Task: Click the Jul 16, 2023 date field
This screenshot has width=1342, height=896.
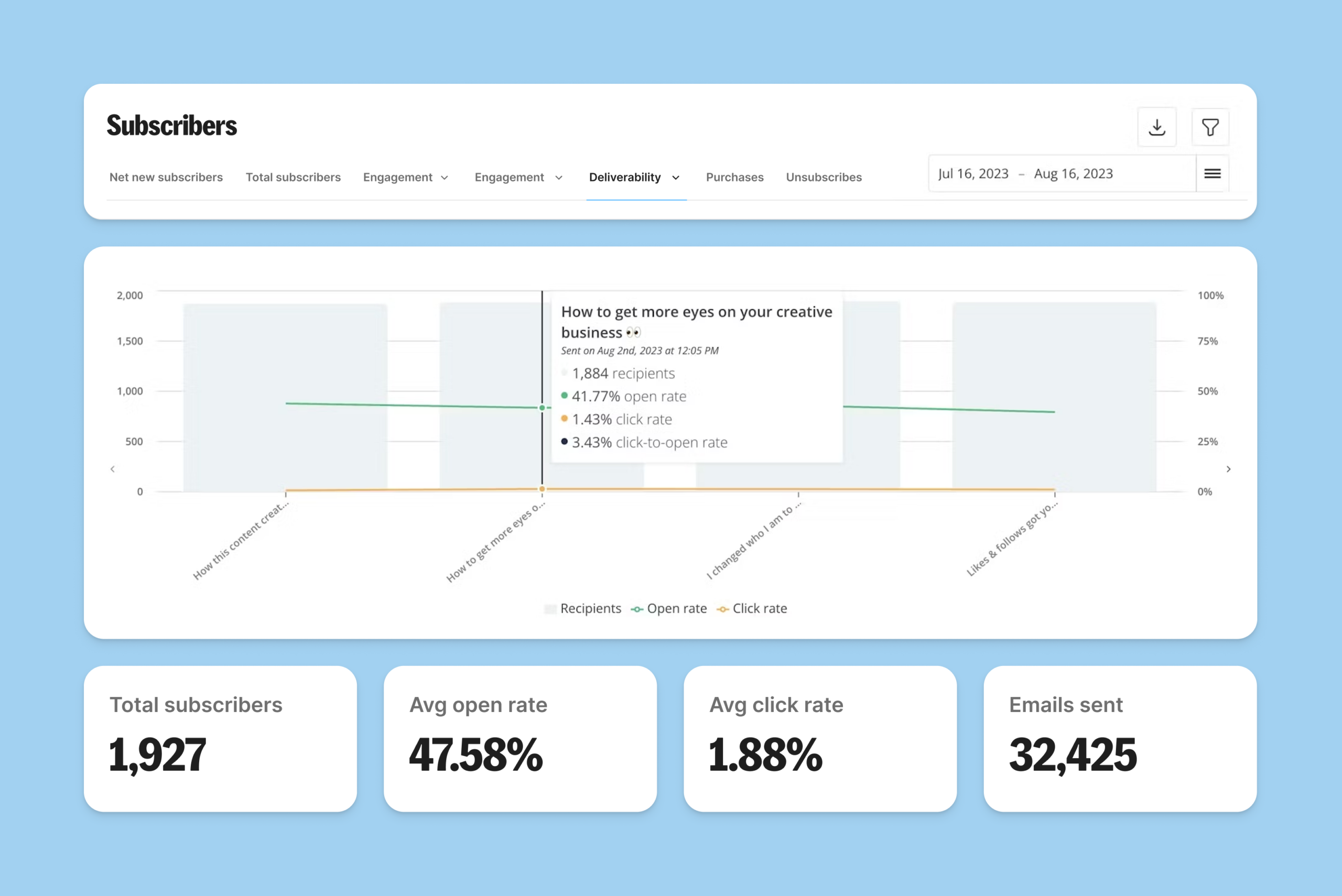Action: click(973, 173)
